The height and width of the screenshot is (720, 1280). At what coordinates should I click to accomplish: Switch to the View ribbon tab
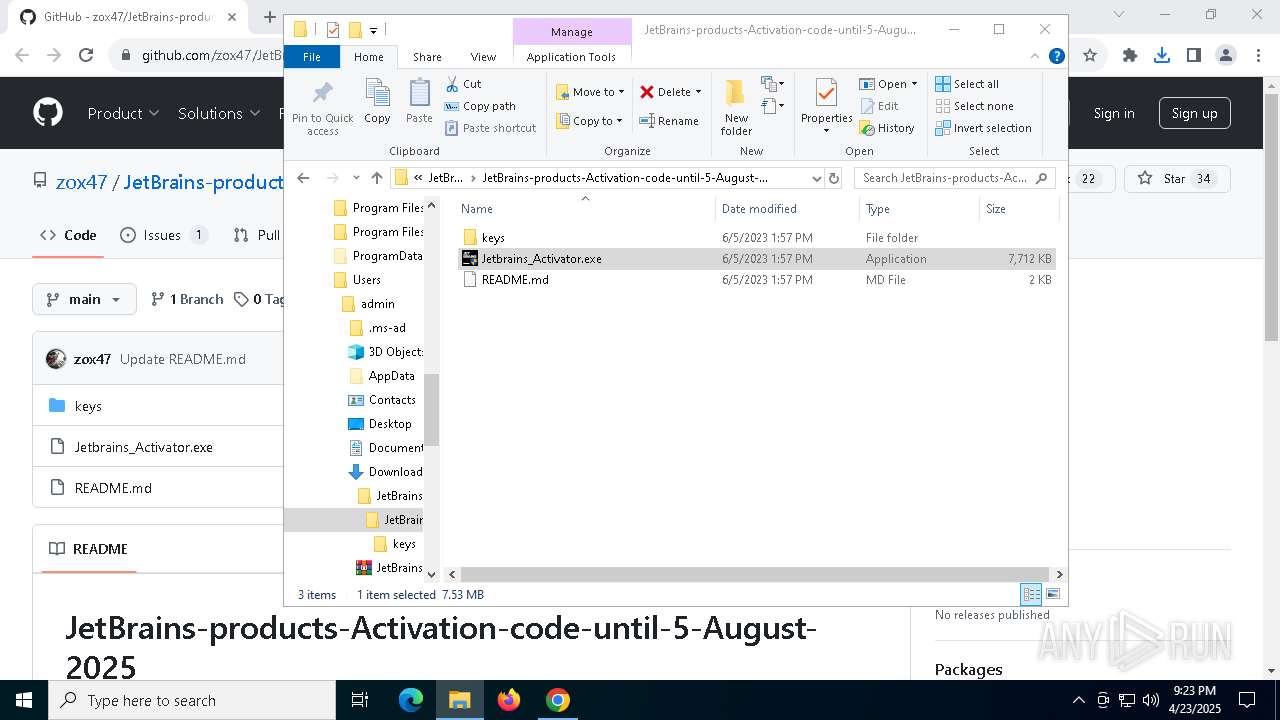coord(483,57)
